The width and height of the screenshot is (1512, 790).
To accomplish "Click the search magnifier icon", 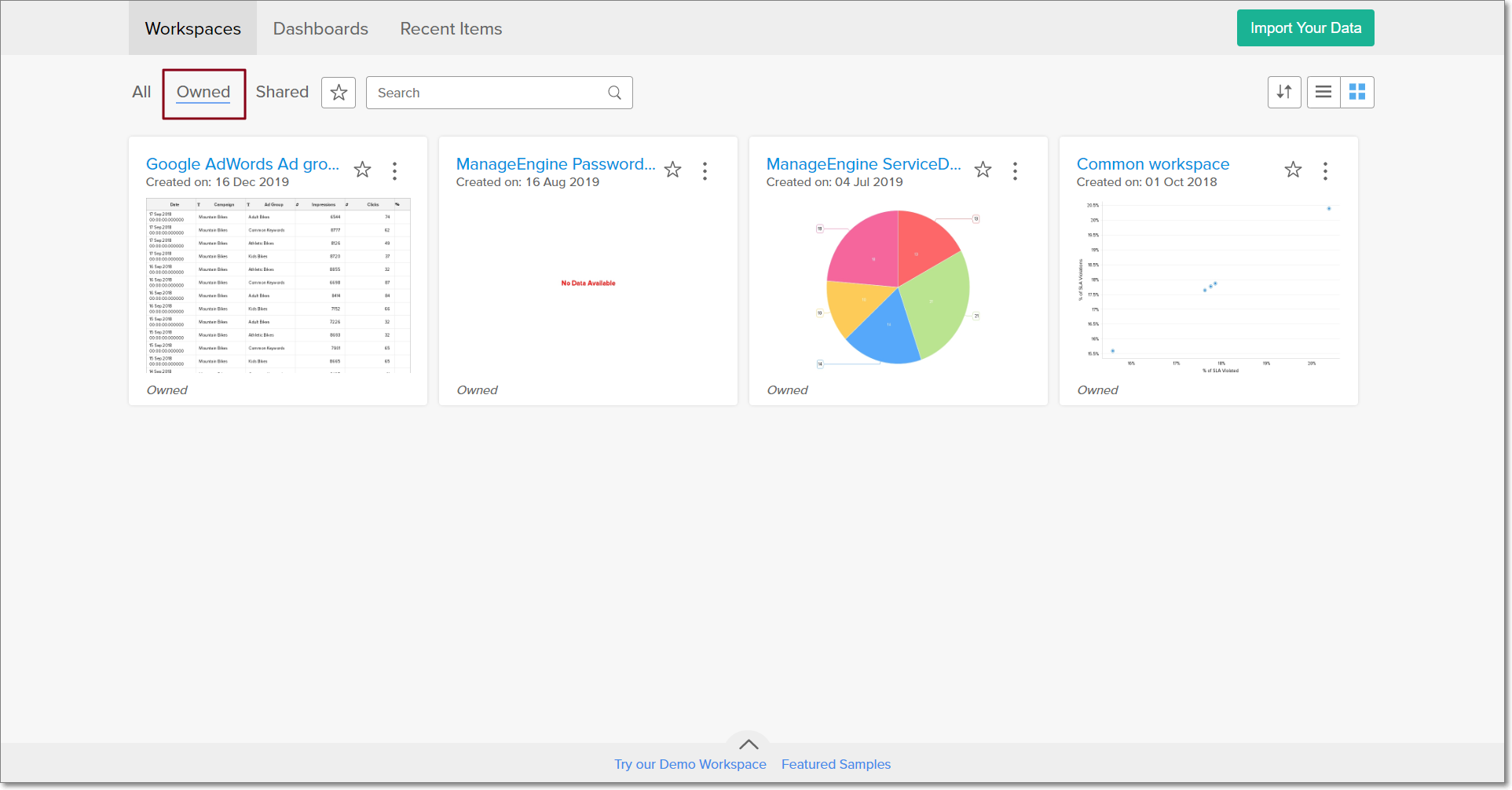I will 614,93.
